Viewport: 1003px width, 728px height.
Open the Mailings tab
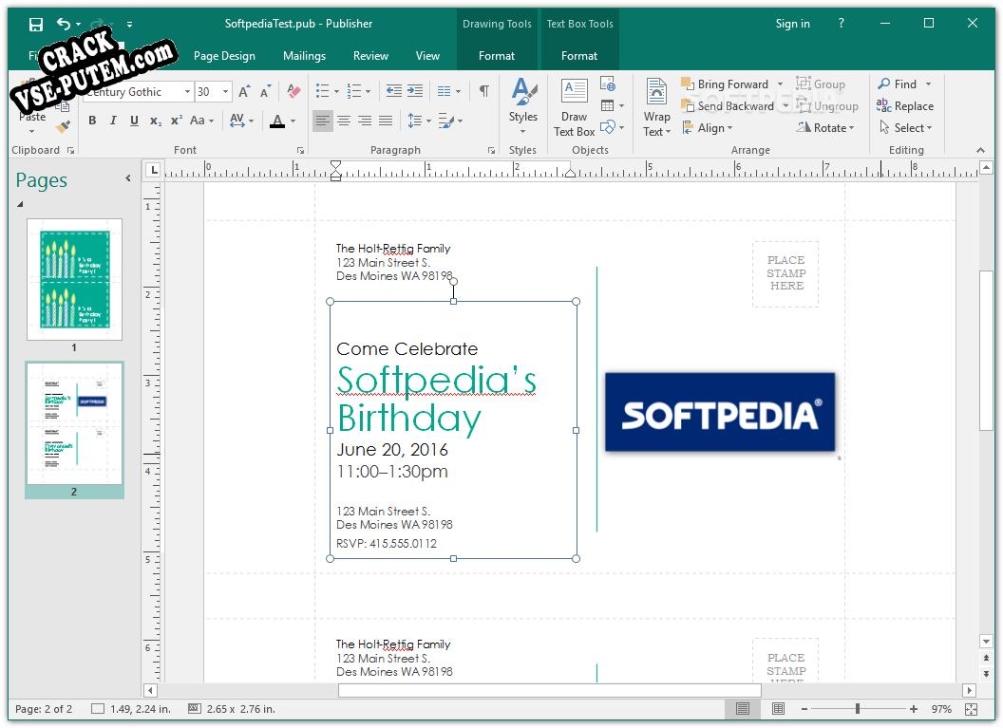[304, 56]
